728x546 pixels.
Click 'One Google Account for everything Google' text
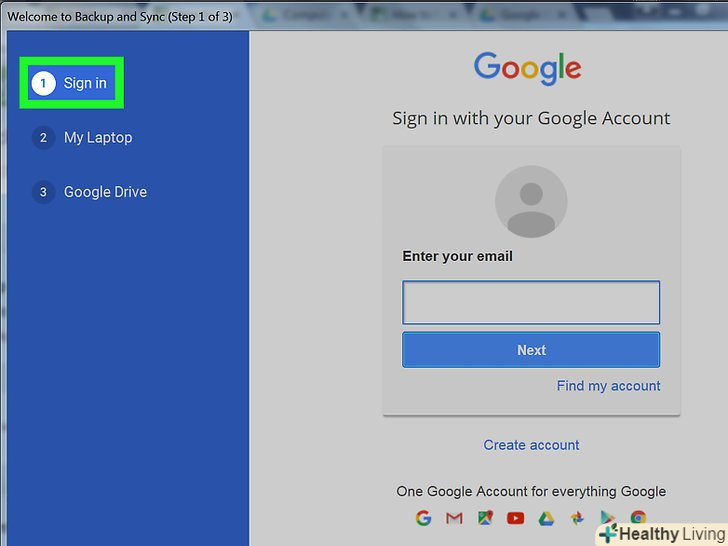click(x=531, y=492)
